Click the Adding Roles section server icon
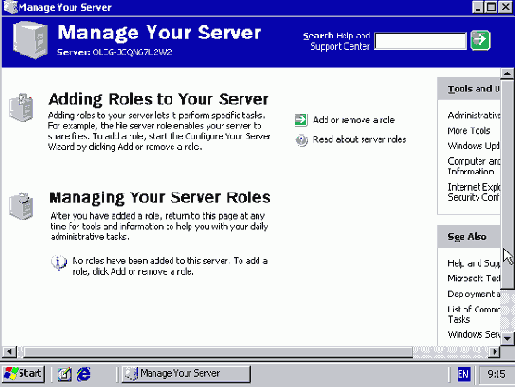Image resolution: width=515 pixels, height=387 pixels. (21, 107)
